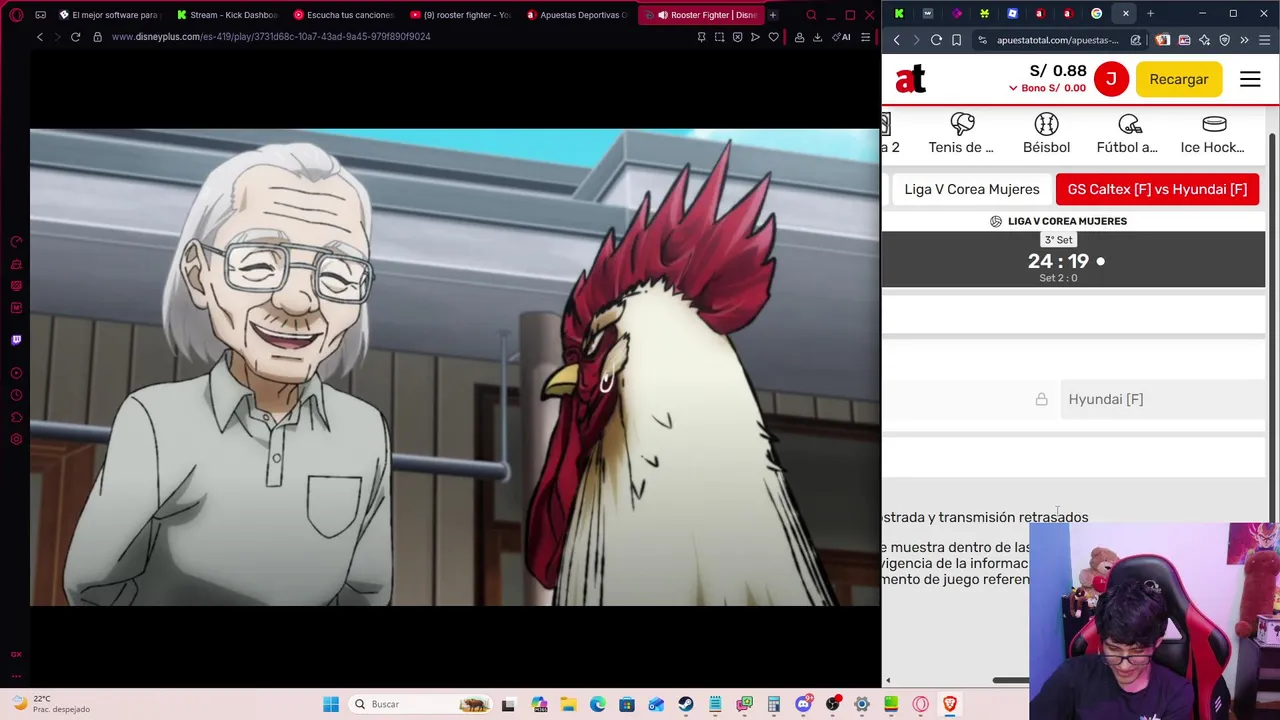Image resolution: width=1280 pixels, height=720 pixels.
Task: Open the '(9) rooster fighter' YouTube tab
Action: (x=460, y=15)
